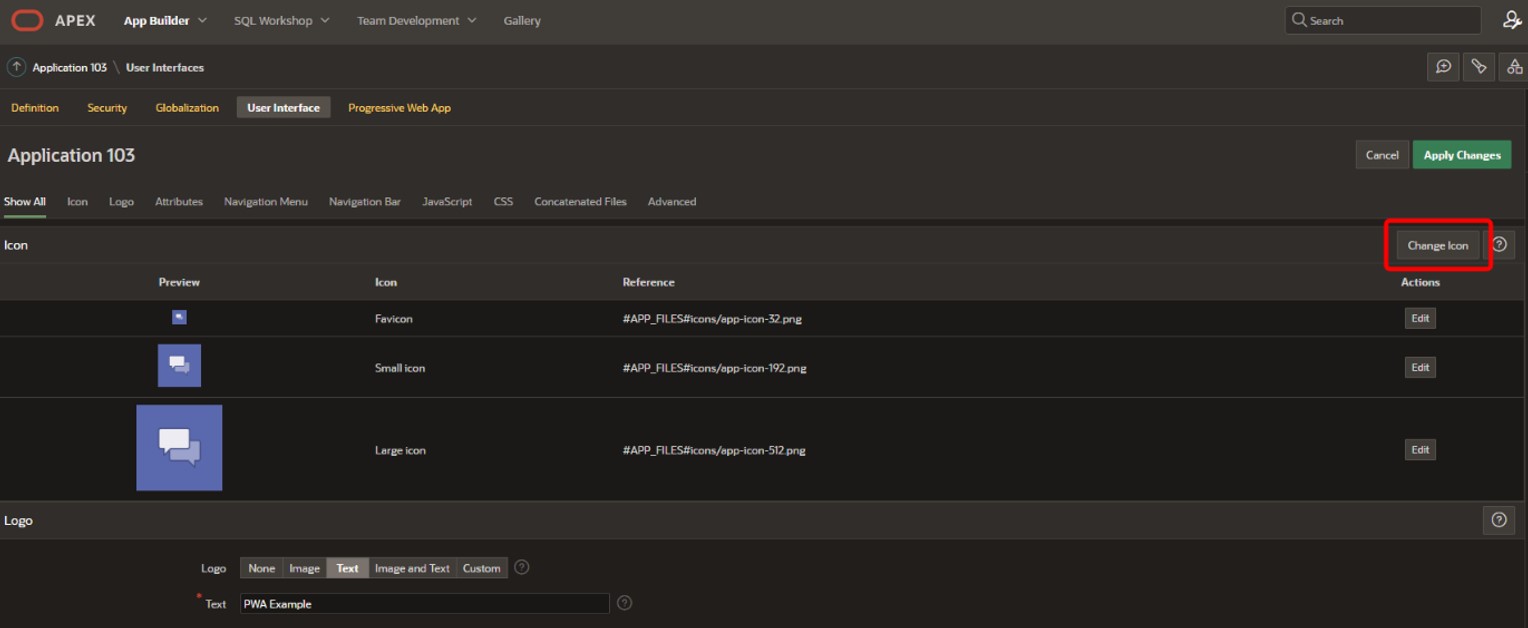Expand the SQL Workshop dropdown arrow
This screenshot has width=1528, height=628.
point(325,20)
